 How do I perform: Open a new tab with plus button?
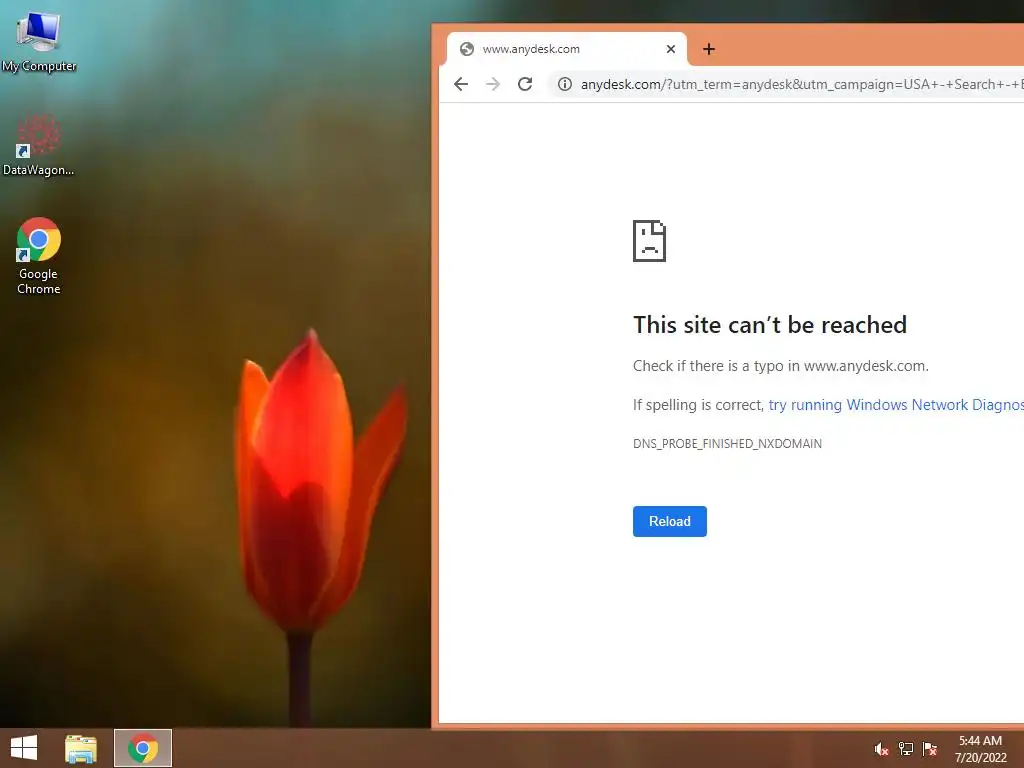(x=709, y=49)
